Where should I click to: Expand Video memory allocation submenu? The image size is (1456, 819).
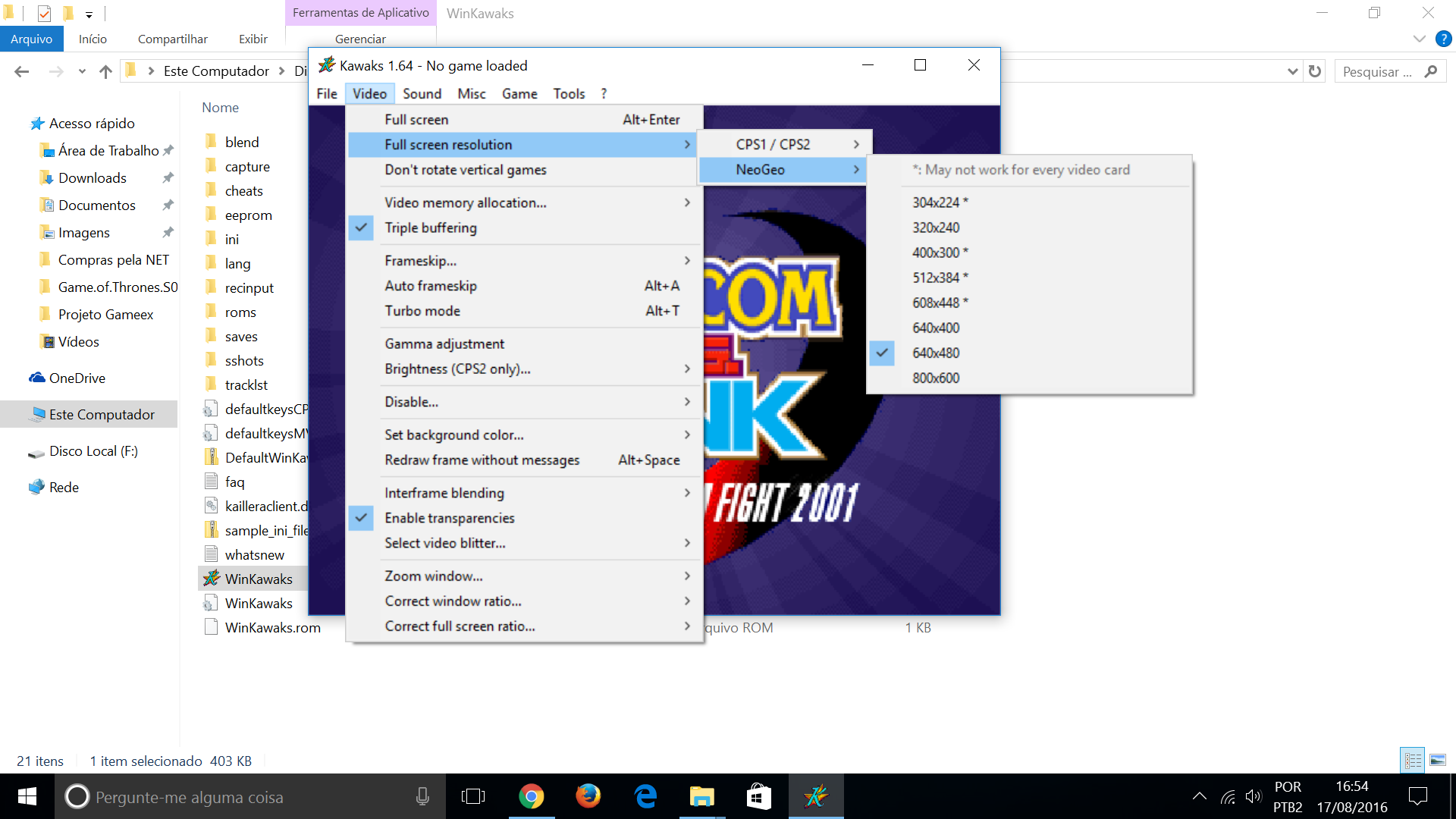point(523,202)
